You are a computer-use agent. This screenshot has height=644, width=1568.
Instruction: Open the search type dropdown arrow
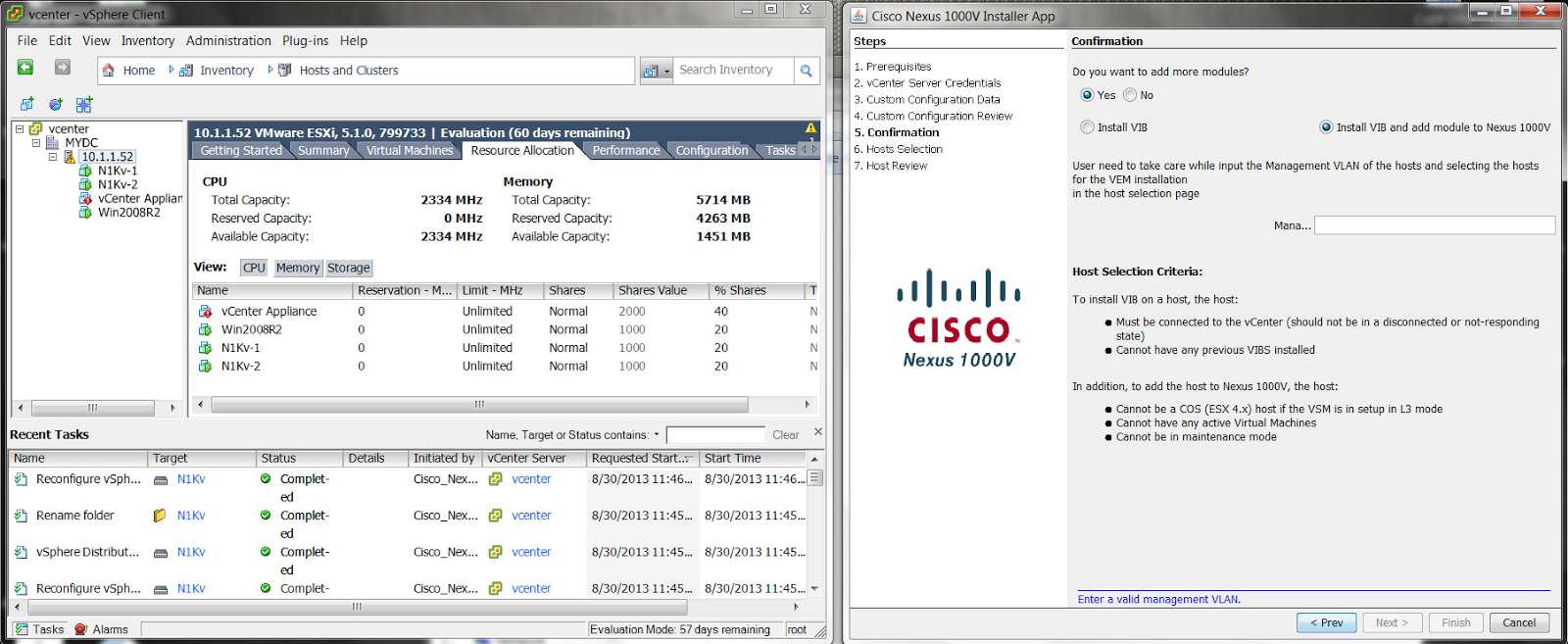667,72
